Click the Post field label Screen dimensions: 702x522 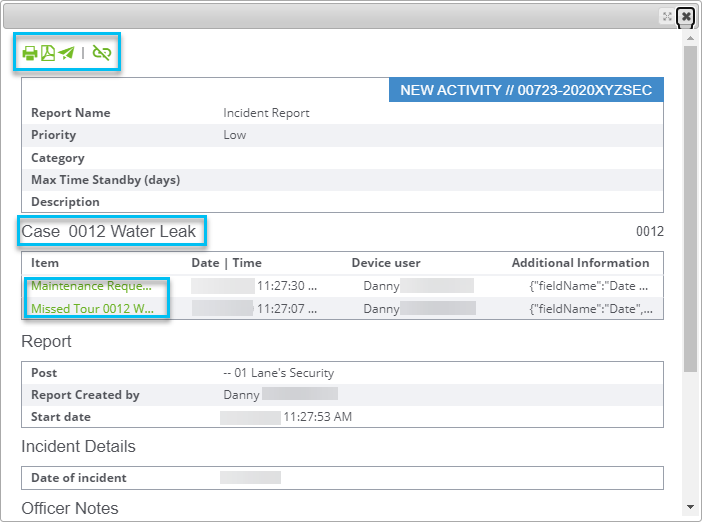point(44,373)
